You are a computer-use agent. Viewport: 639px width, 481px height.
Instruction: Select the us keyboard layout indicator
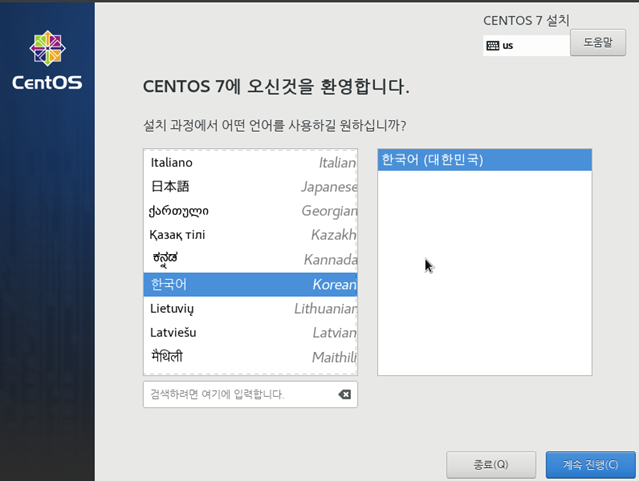pos(527,46)
